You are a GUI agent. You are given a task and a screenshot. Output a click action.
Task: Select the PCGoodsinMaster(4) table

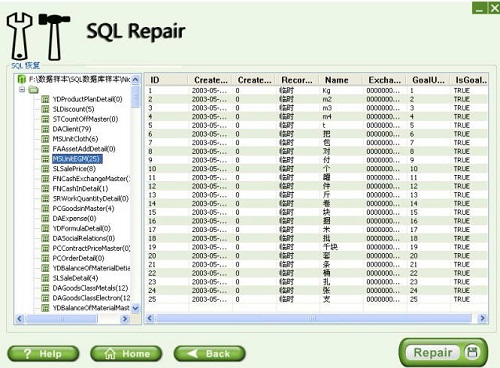pos(83,209)
